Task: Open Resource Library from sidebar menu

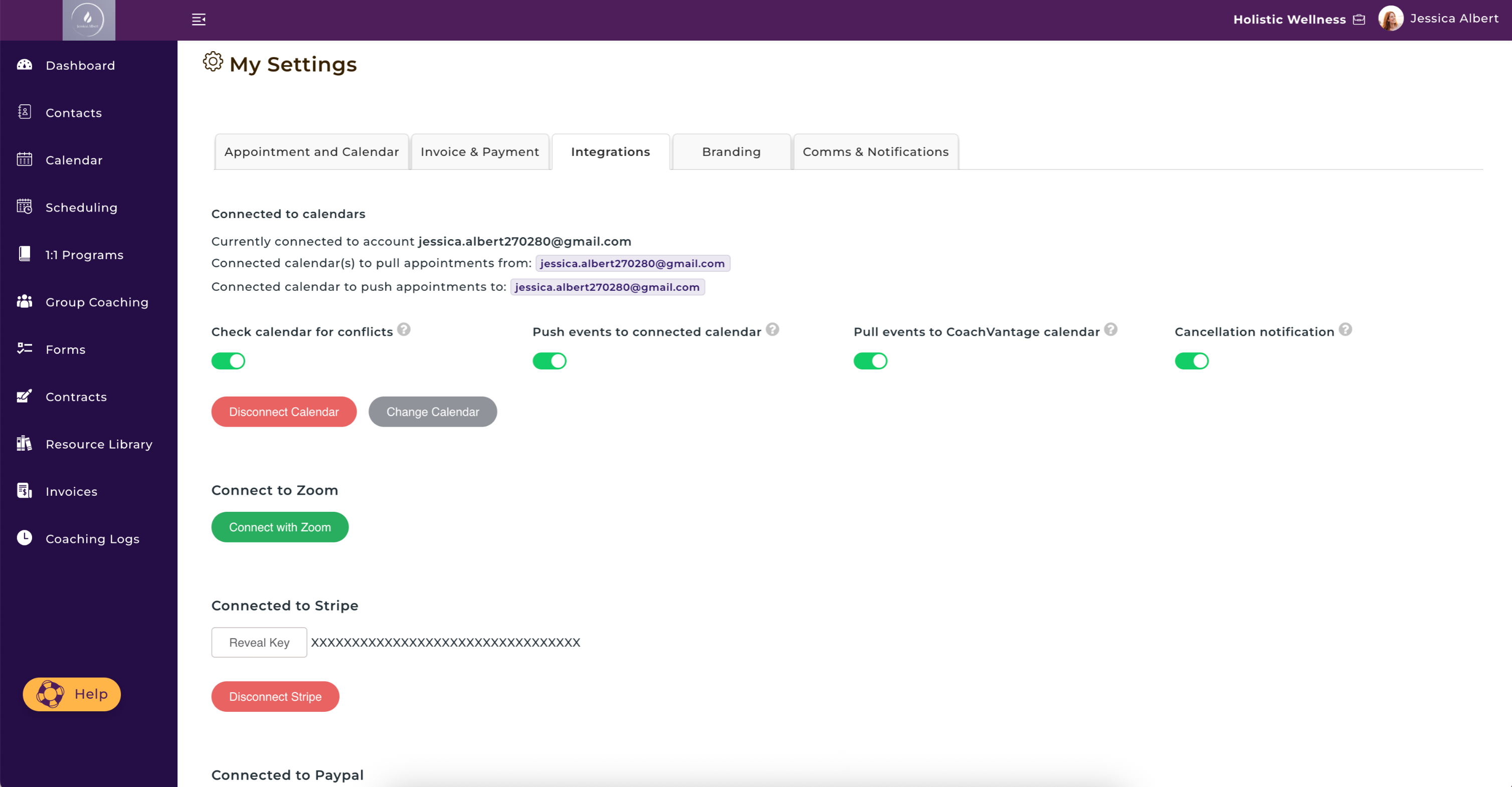Action: [99, 444]
